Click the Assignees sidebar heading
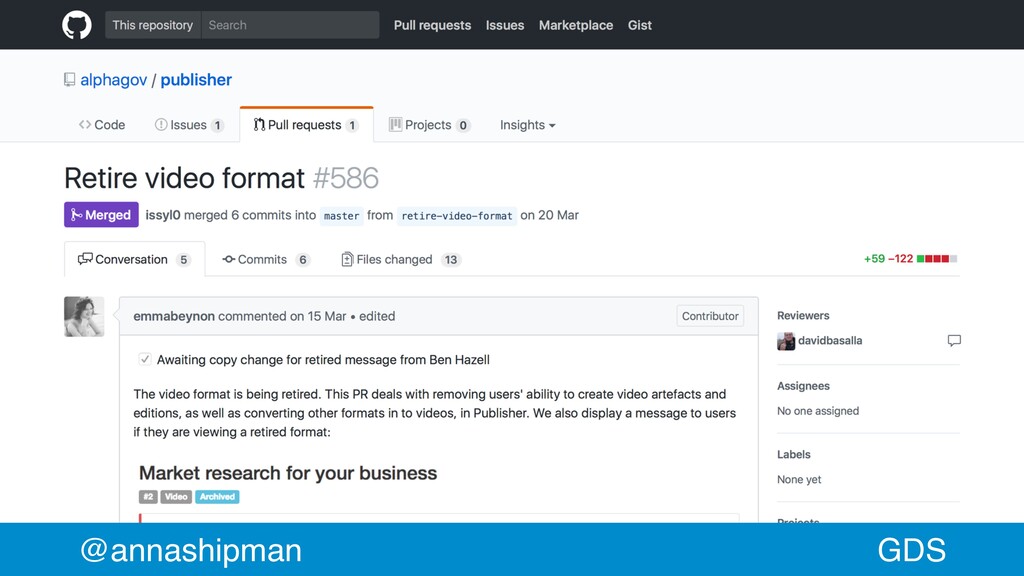 point(803,386)
